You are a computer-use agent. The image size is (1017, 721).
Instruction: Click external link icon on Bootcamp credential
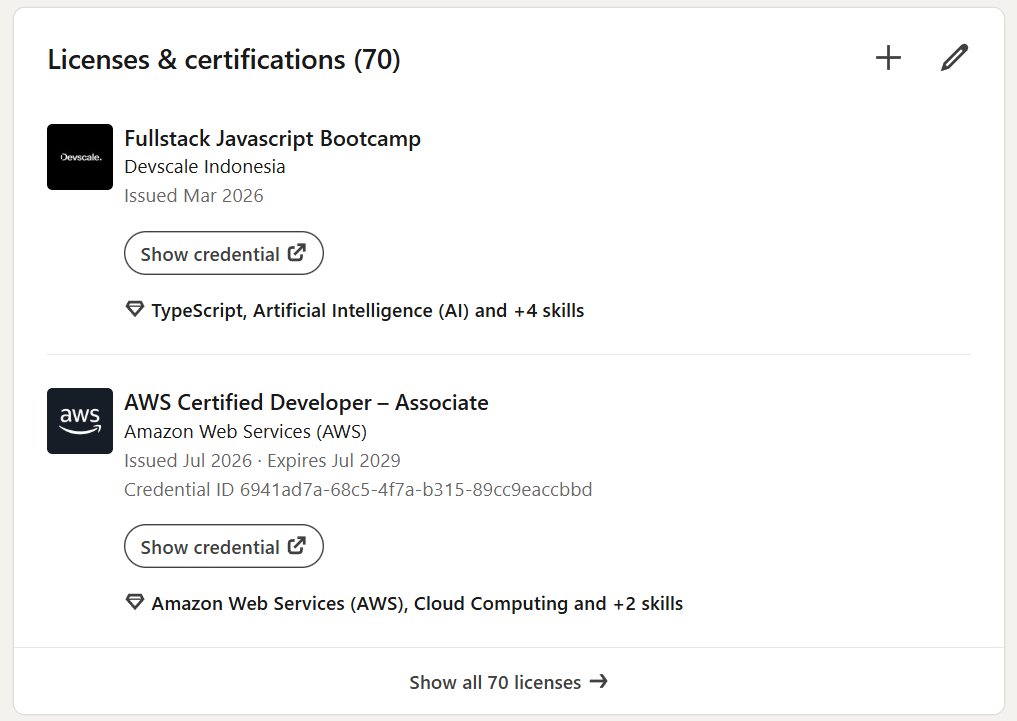296,252
